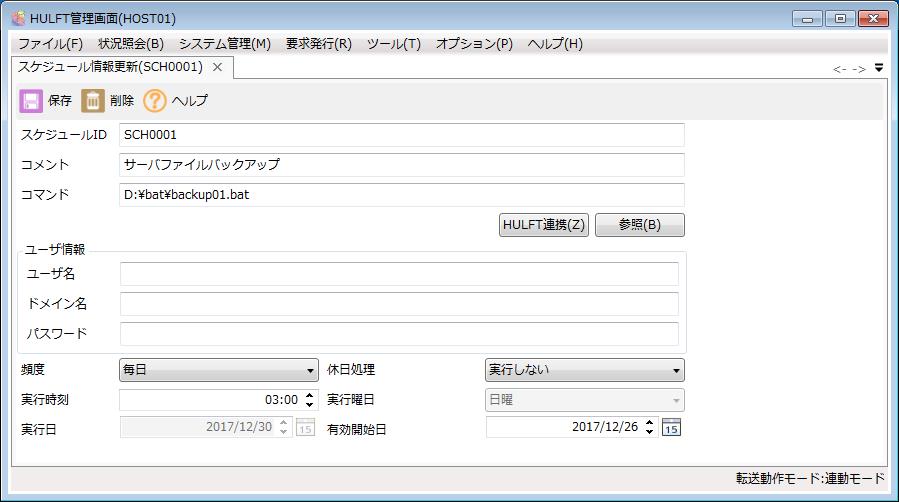Click the コメント field with サーバファイルバックアップ

pyautogui.click(x=402, y=165)
